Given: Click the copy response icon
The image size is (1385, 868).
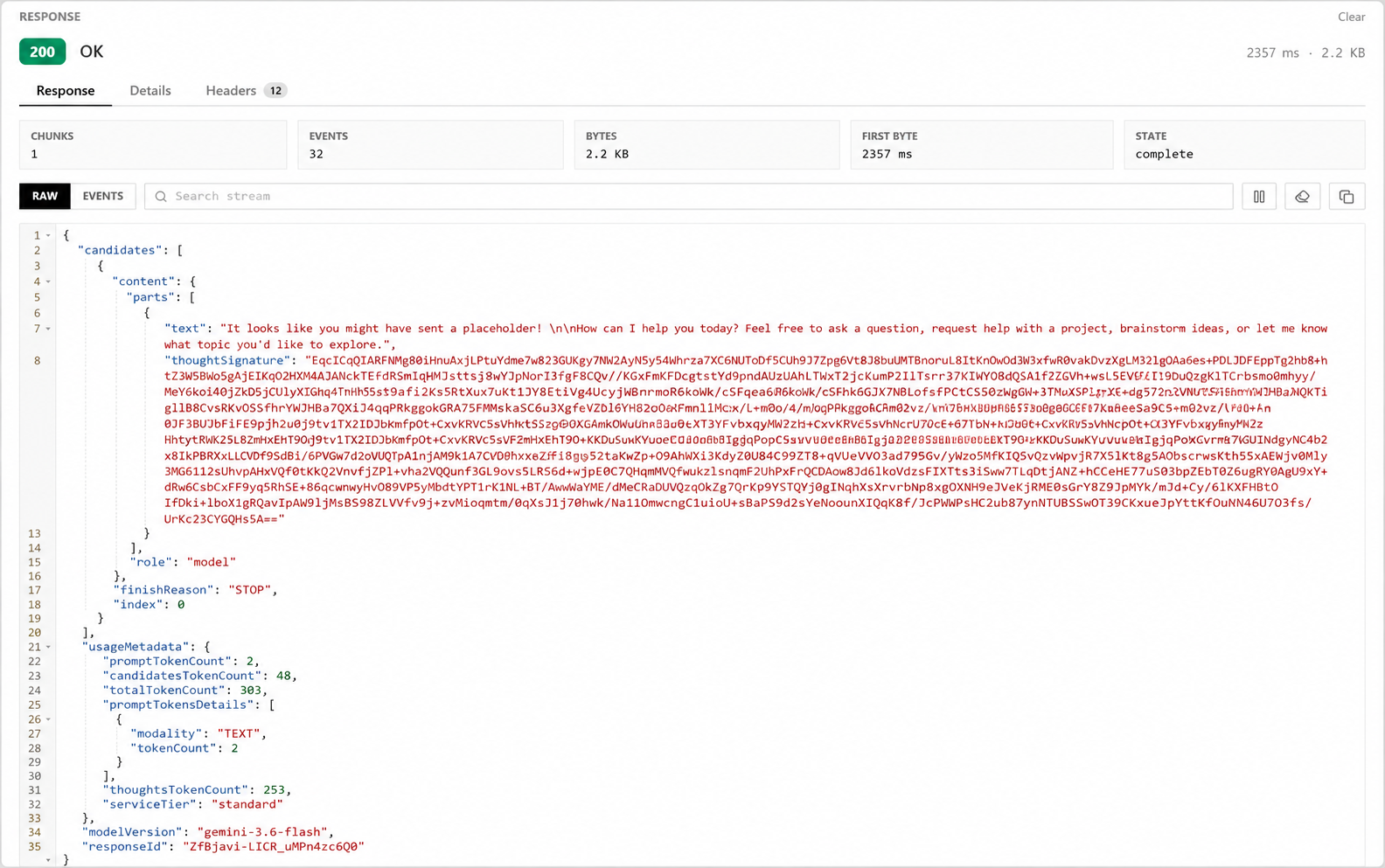Looking at the screenshot, I should click(x=1347, y=197).
